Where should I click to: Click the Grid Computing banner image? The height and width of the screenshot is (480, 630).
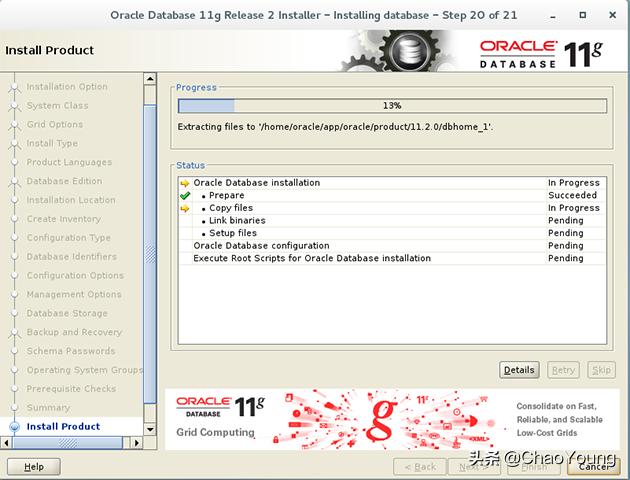coord(392,419)
